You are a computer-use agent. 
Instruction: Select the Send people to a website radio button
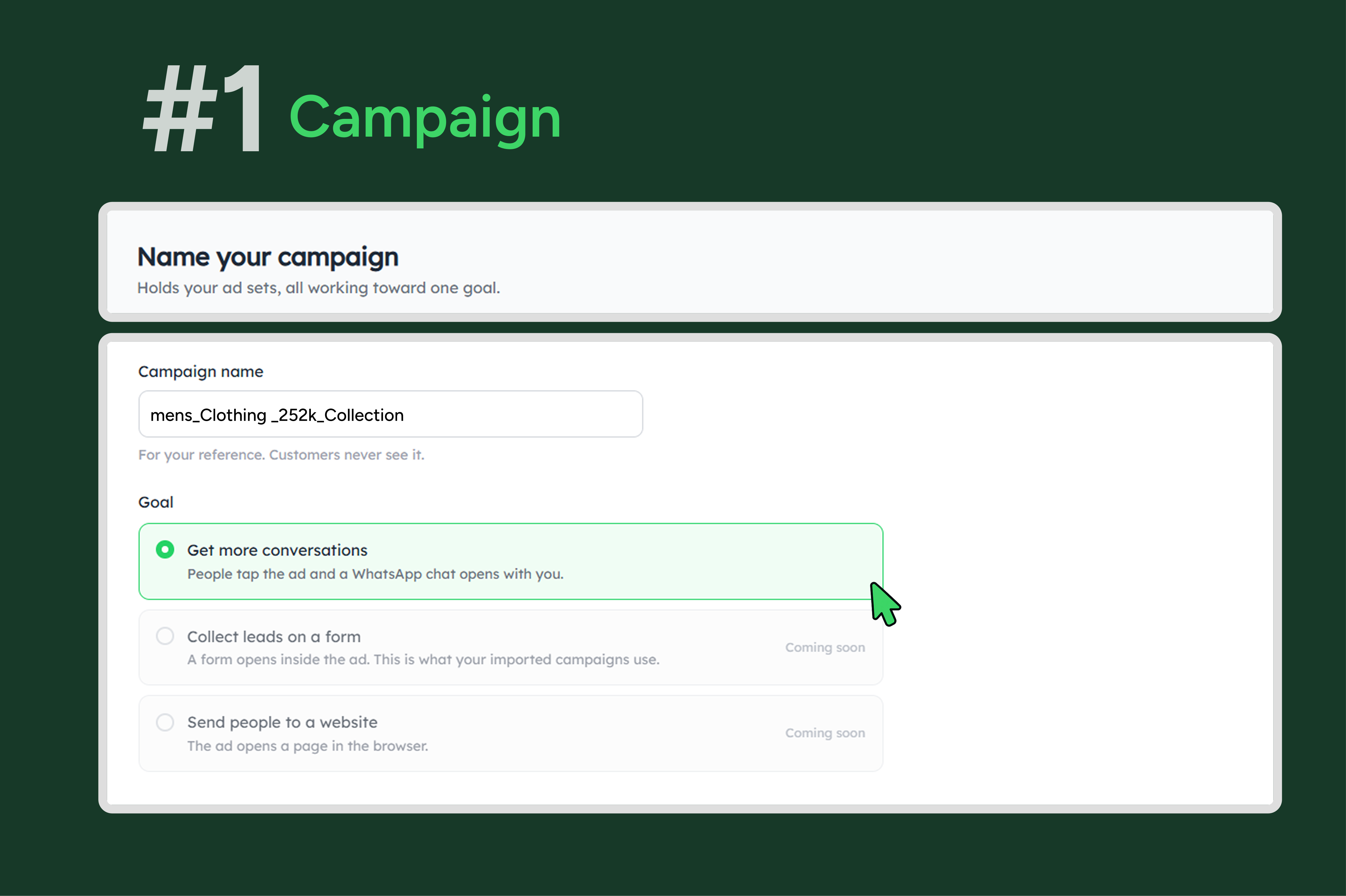click(165, 722)
